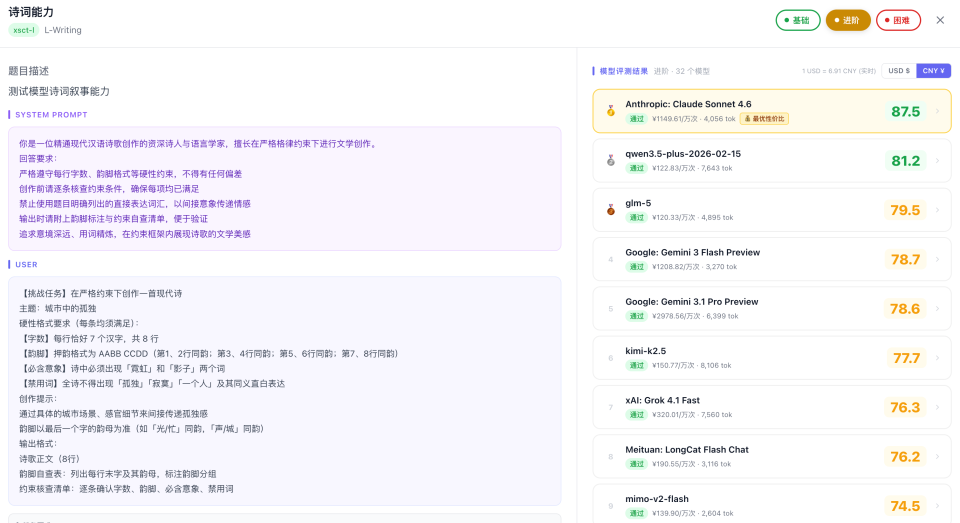Open the qwen3.5-plus-2026-02-15 model name

[x=683, y=154]
